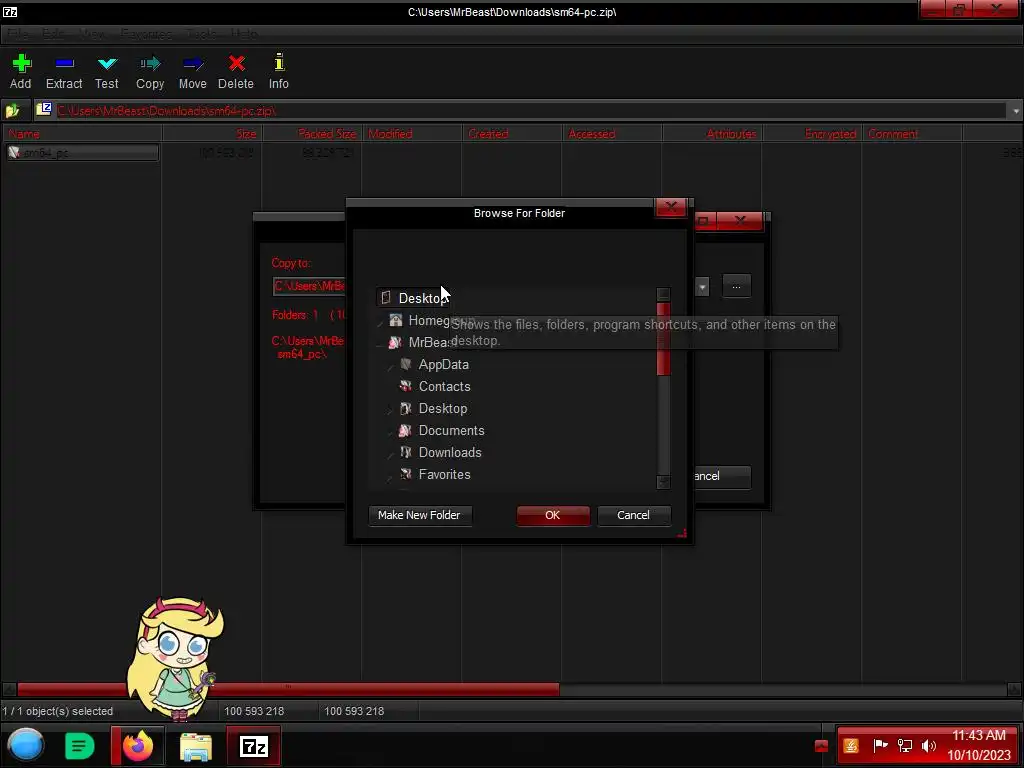Click the MrBeast user folder icon
Image resolution: width=1024 pixels, height=768 pixels.
pos(395,342)
